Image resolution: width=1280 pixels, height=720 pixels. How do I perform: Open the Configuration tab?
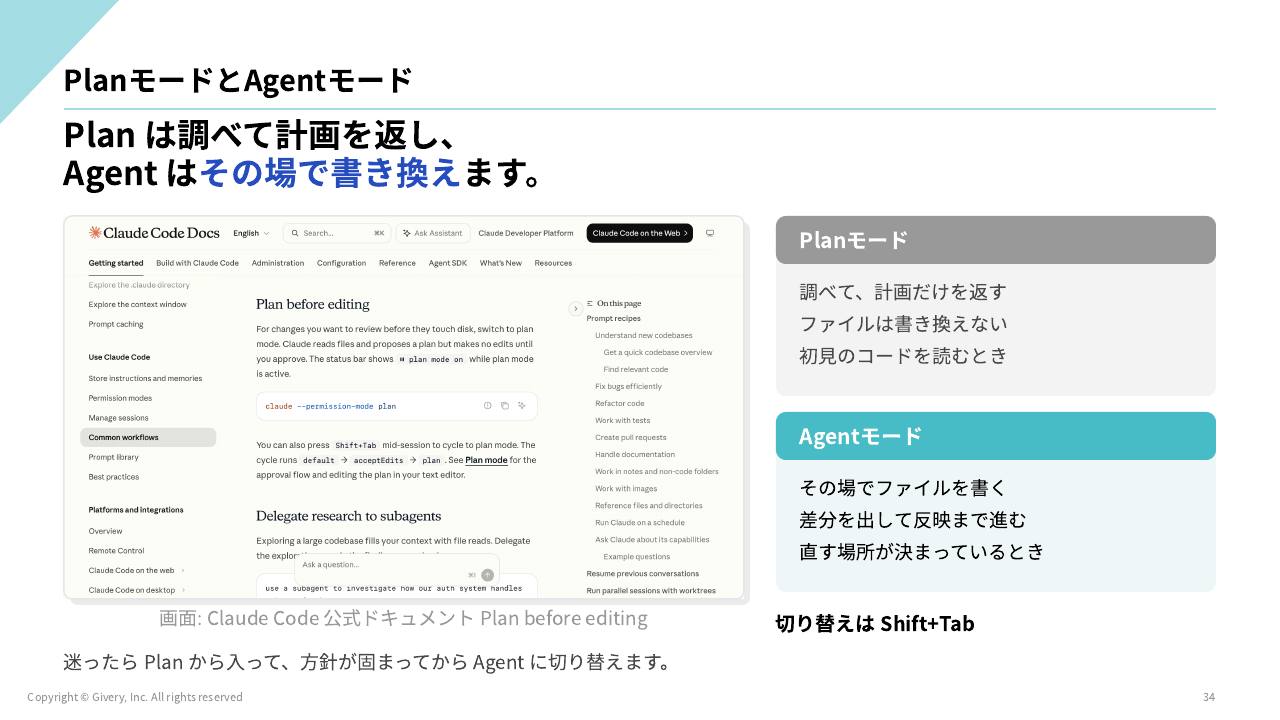[x=342, y=263]
